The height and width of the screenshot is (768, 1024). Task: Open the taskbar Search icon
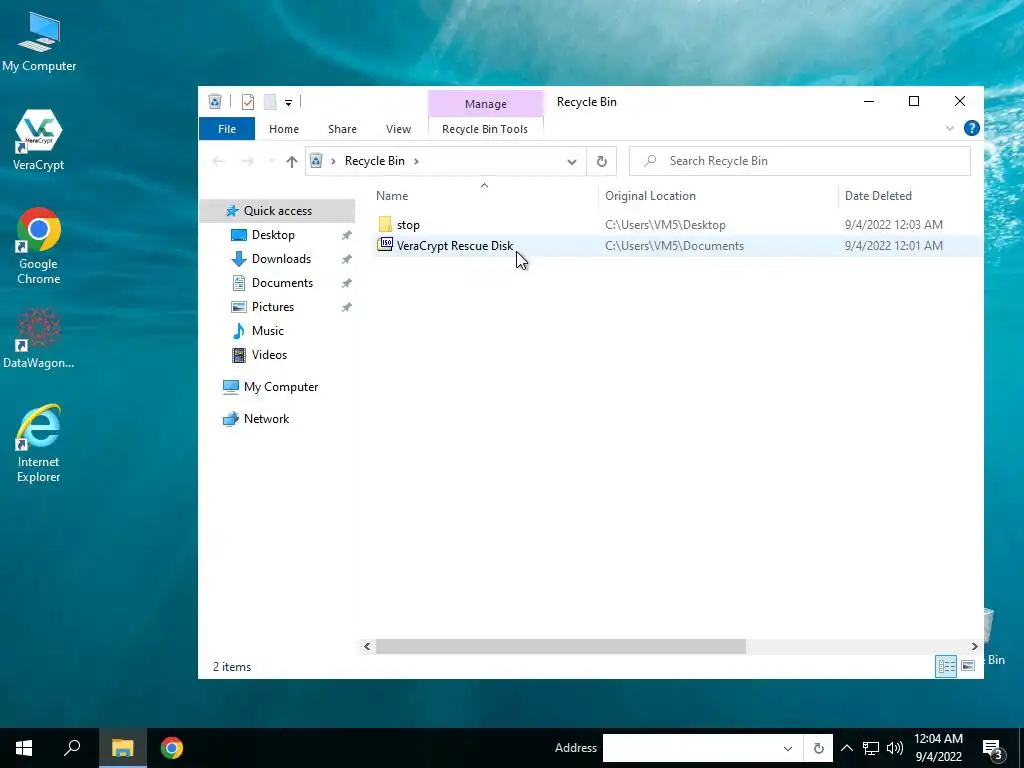tap(72, 748)
